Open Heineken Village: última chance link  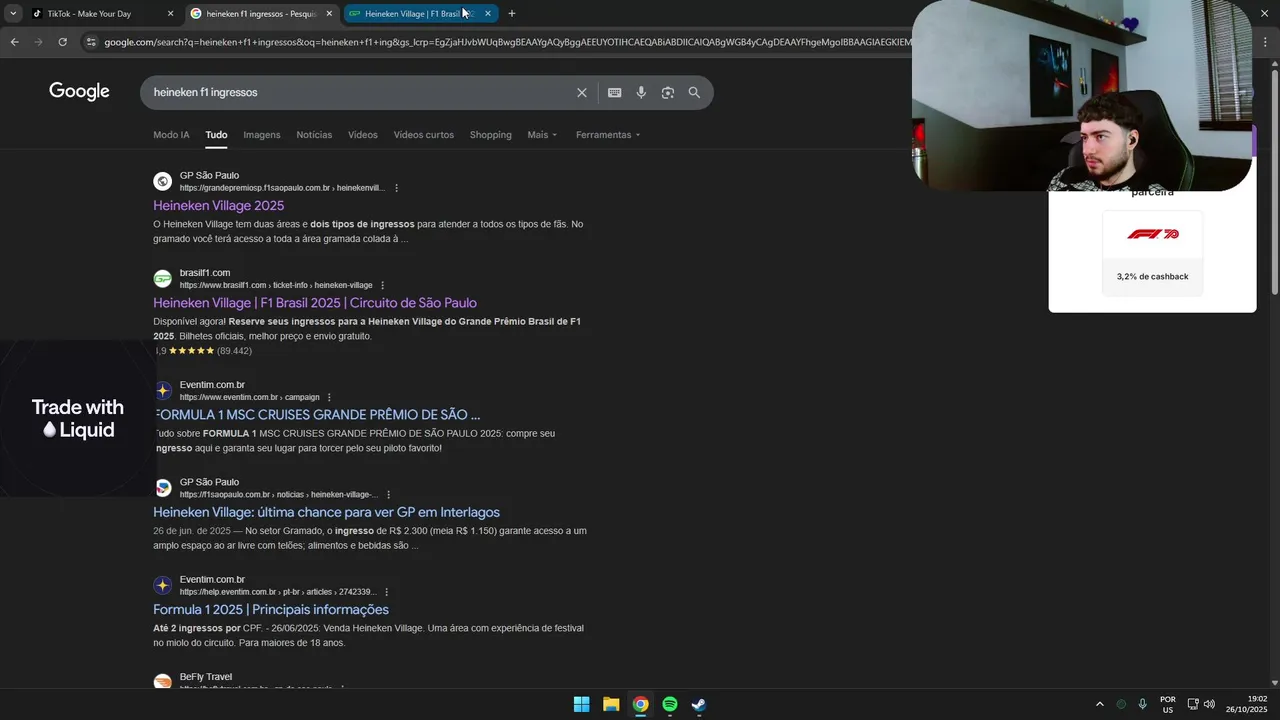(326, 512)
